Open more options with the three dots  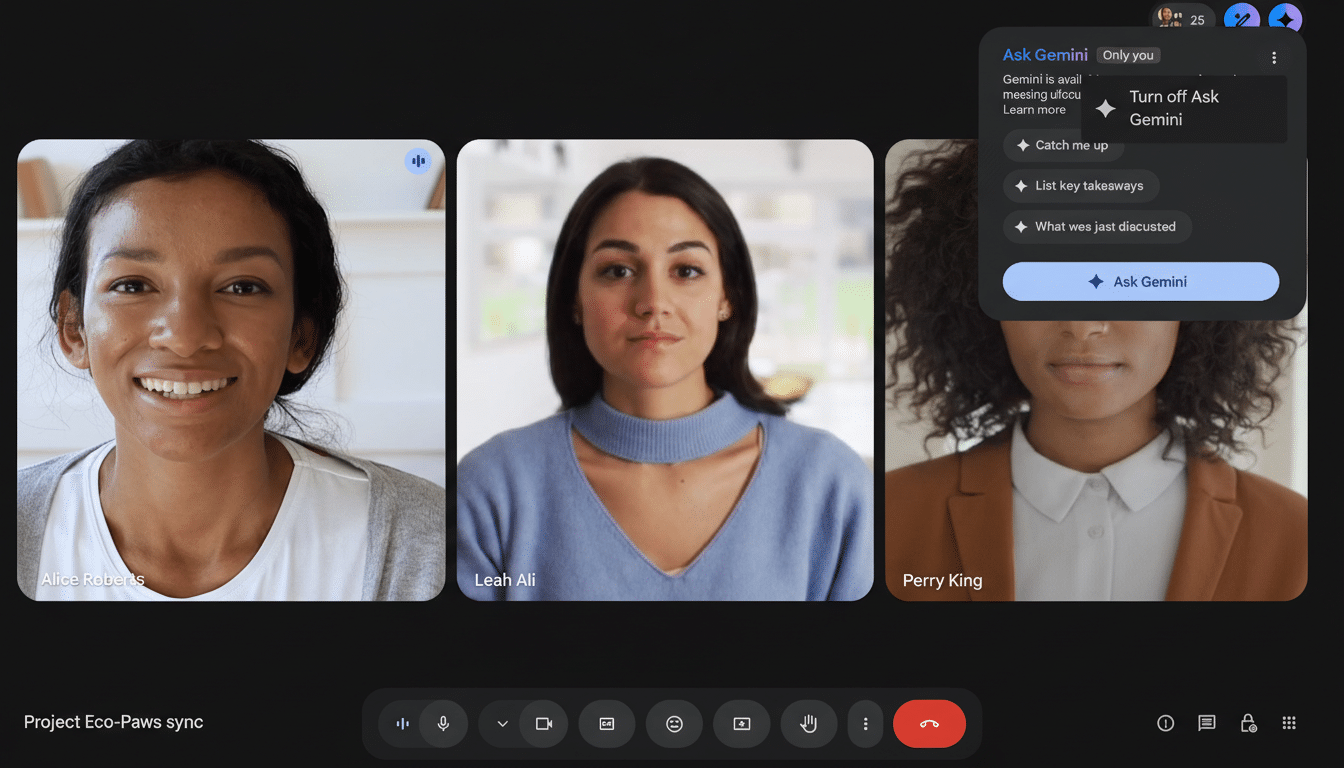pos(865,723)
